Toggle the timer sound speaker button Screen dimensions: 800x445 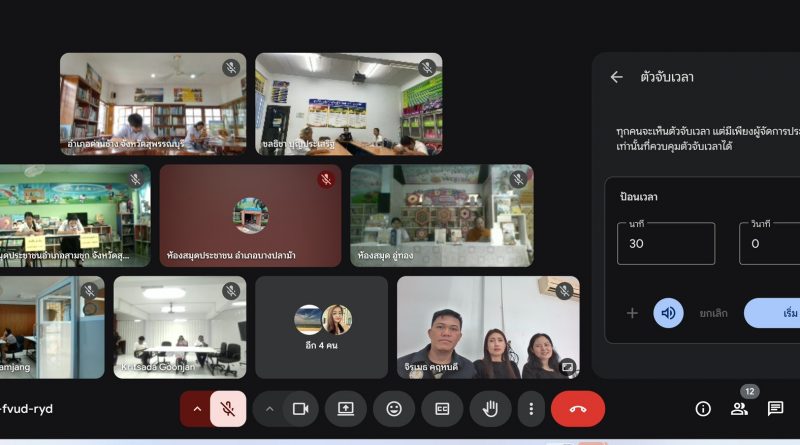(668, 313)
